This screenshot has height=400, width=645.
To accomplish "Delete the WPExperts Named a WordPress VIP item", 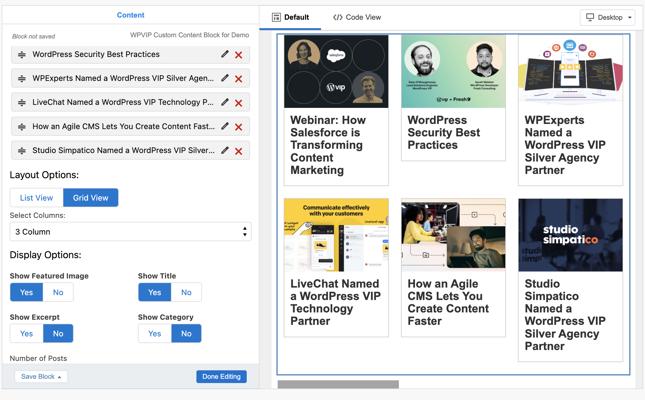I will [x=239, y=79].
